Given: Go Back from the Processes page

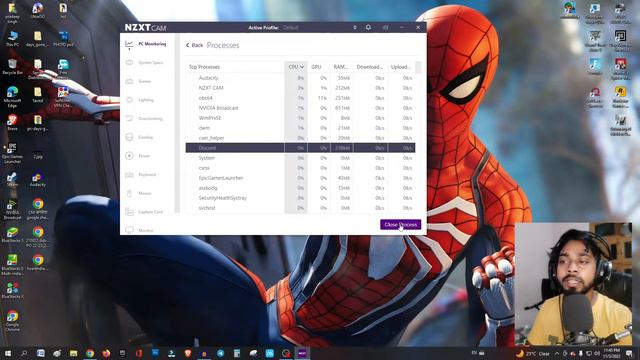Looking at the screenshot, I should point(194,45).
